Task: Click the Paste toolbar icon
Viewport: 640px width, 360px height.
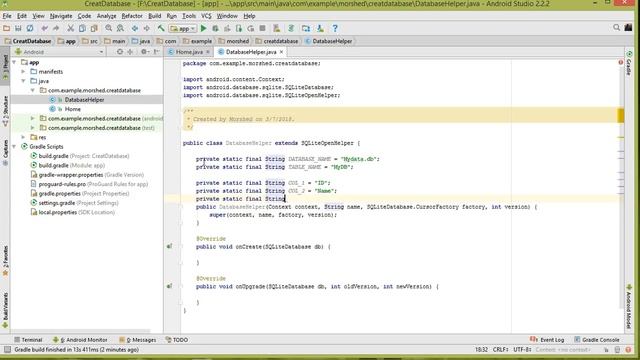Action: [x=94, y=29]
